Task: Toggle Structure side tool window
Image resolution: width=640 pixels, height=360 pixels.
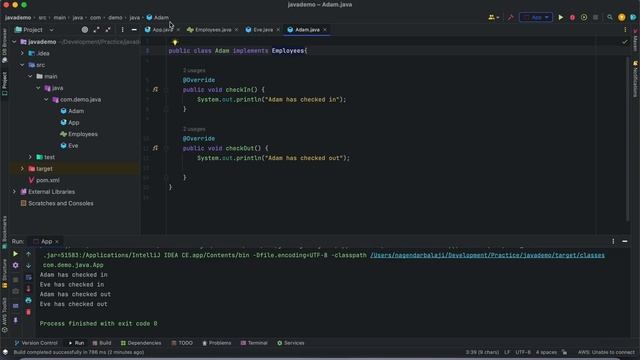Action: pos(4,274)
